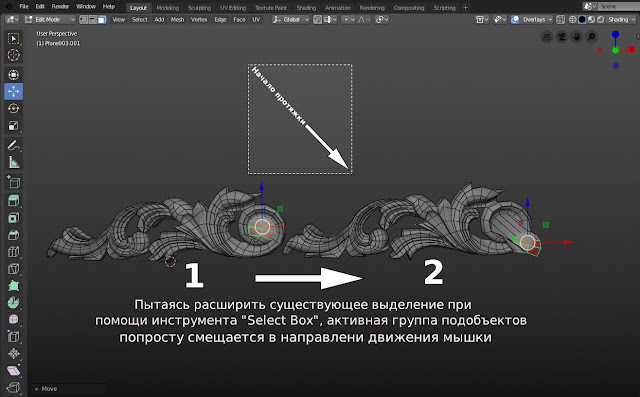The height and width of the screenshot is (397, 640).
Task: Choose the Shrink/Fatten tool
Action: coord(13,353)
